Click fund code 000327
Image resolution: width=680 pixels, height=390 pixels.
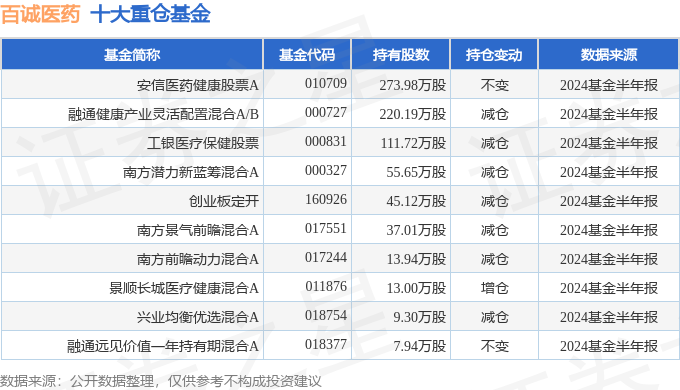326,170
